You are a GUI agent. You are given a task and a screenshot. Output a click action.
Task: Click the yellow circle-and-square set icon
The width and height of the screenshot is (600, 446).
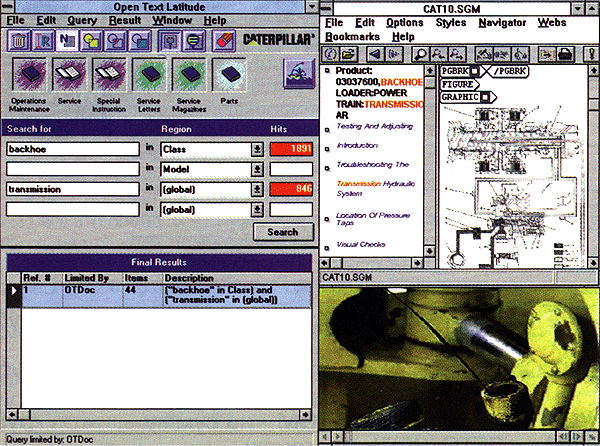(91, 41)
